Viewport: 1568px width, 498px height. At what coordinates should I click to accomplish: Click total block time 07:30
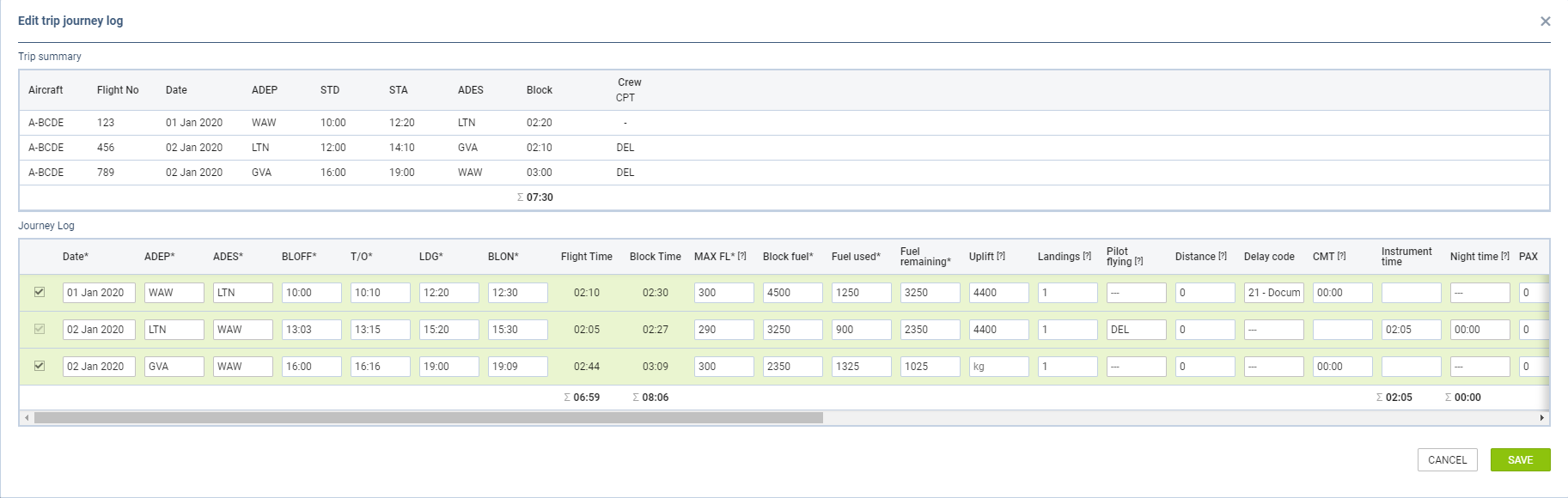click(x=540, y=197)
